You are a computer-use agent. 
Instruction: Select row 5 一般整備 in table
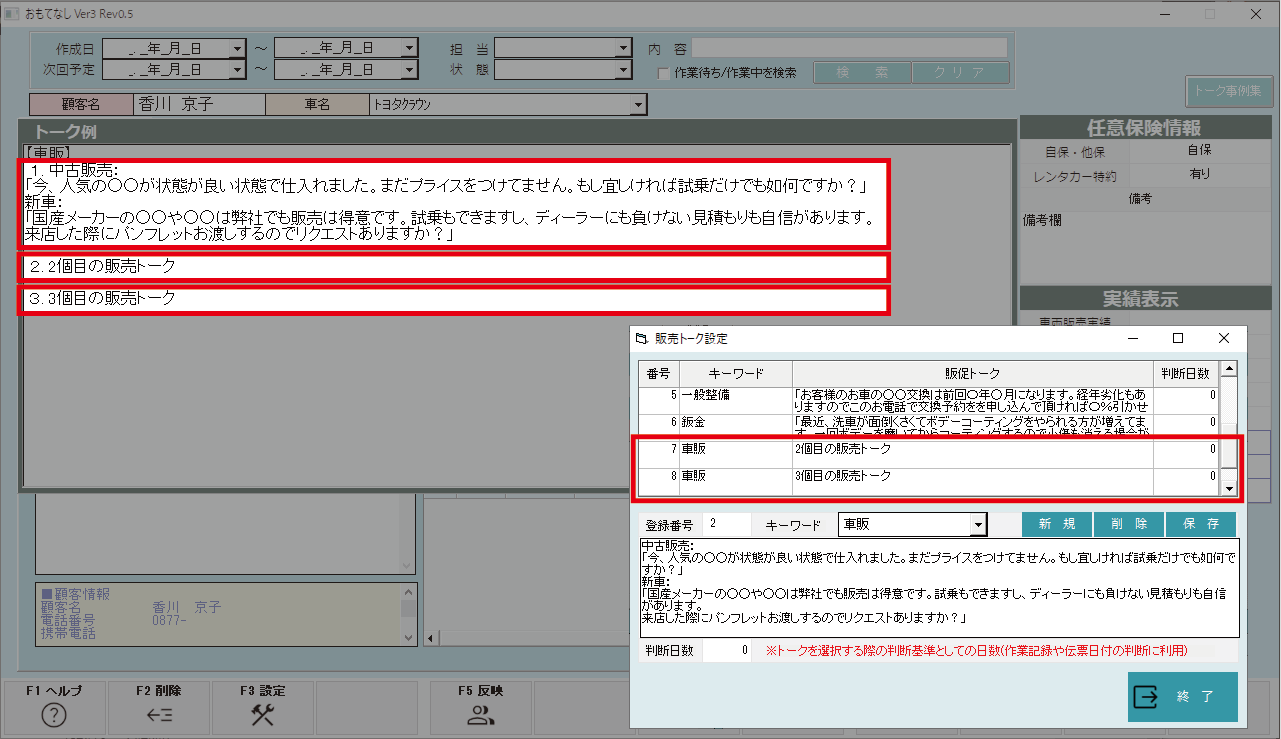tap(930, 401)
